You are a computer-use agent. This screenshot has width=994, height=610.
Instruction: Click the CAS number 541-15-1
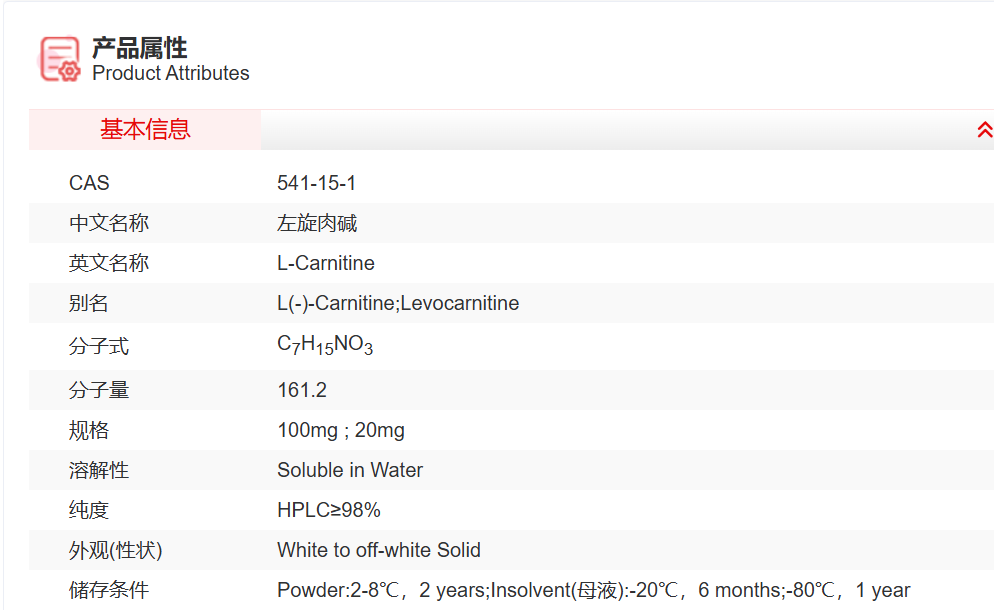click(316, 183)
